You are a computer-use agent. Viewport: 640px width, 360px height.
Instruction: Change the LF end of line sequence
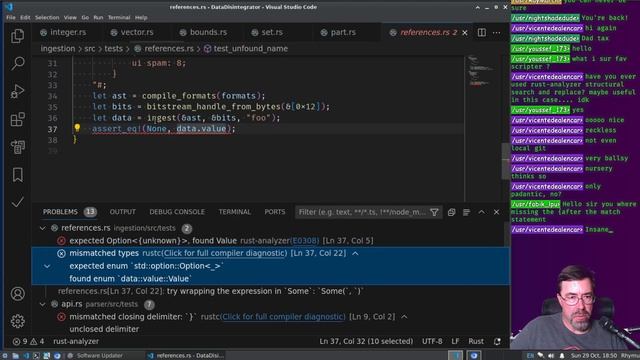[455, 341]
